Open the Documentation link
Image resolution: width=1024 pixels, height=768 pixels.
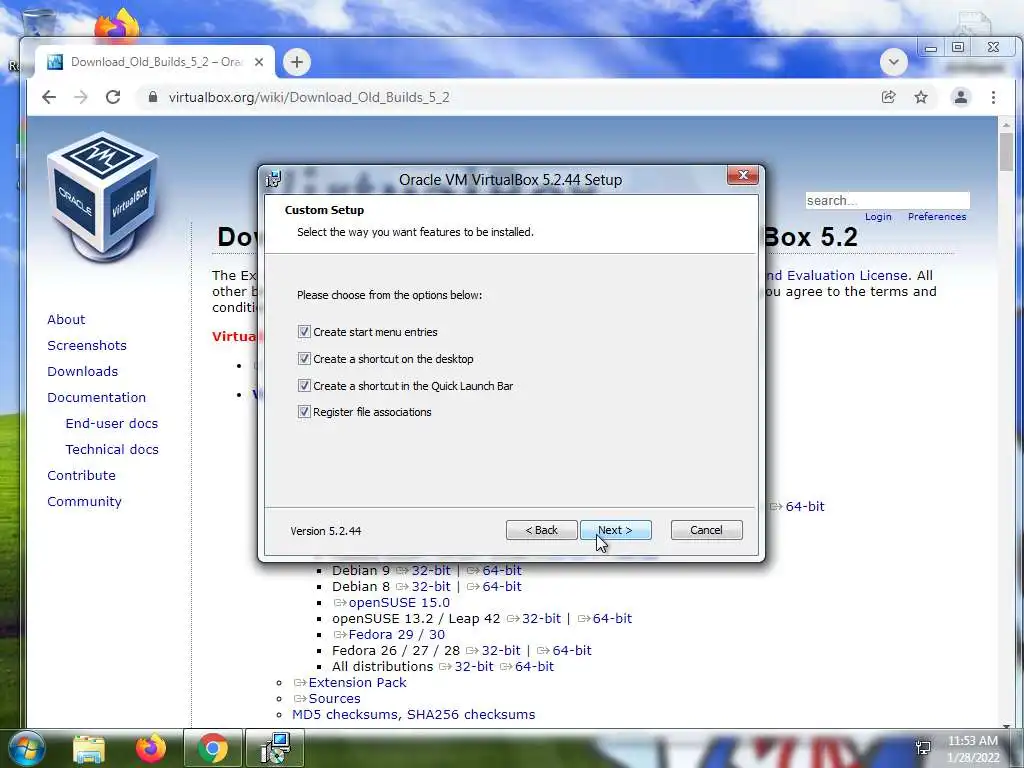(97, 397)
